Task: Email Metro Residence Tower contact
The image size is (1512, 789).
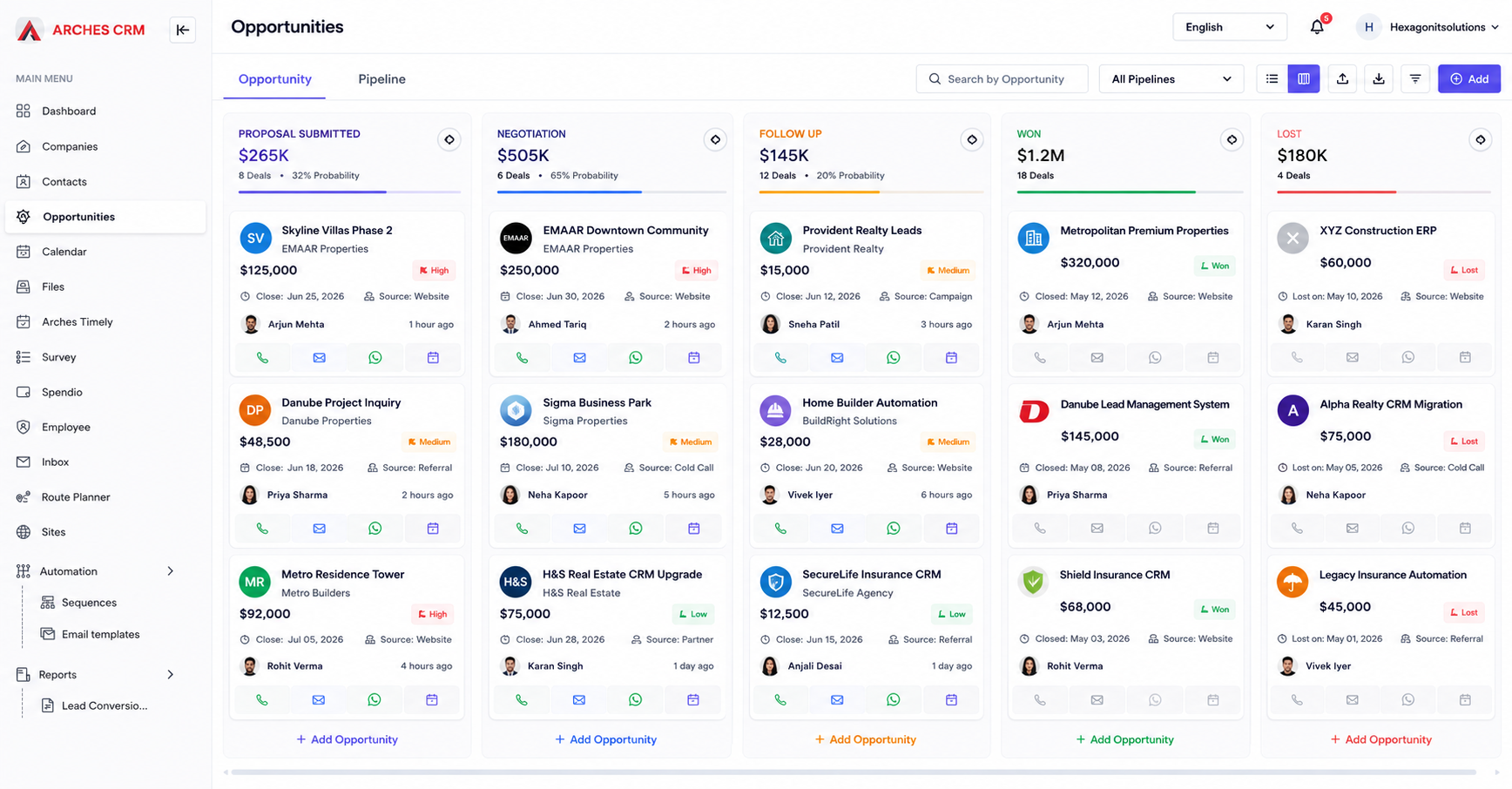Action: (319, 700)
